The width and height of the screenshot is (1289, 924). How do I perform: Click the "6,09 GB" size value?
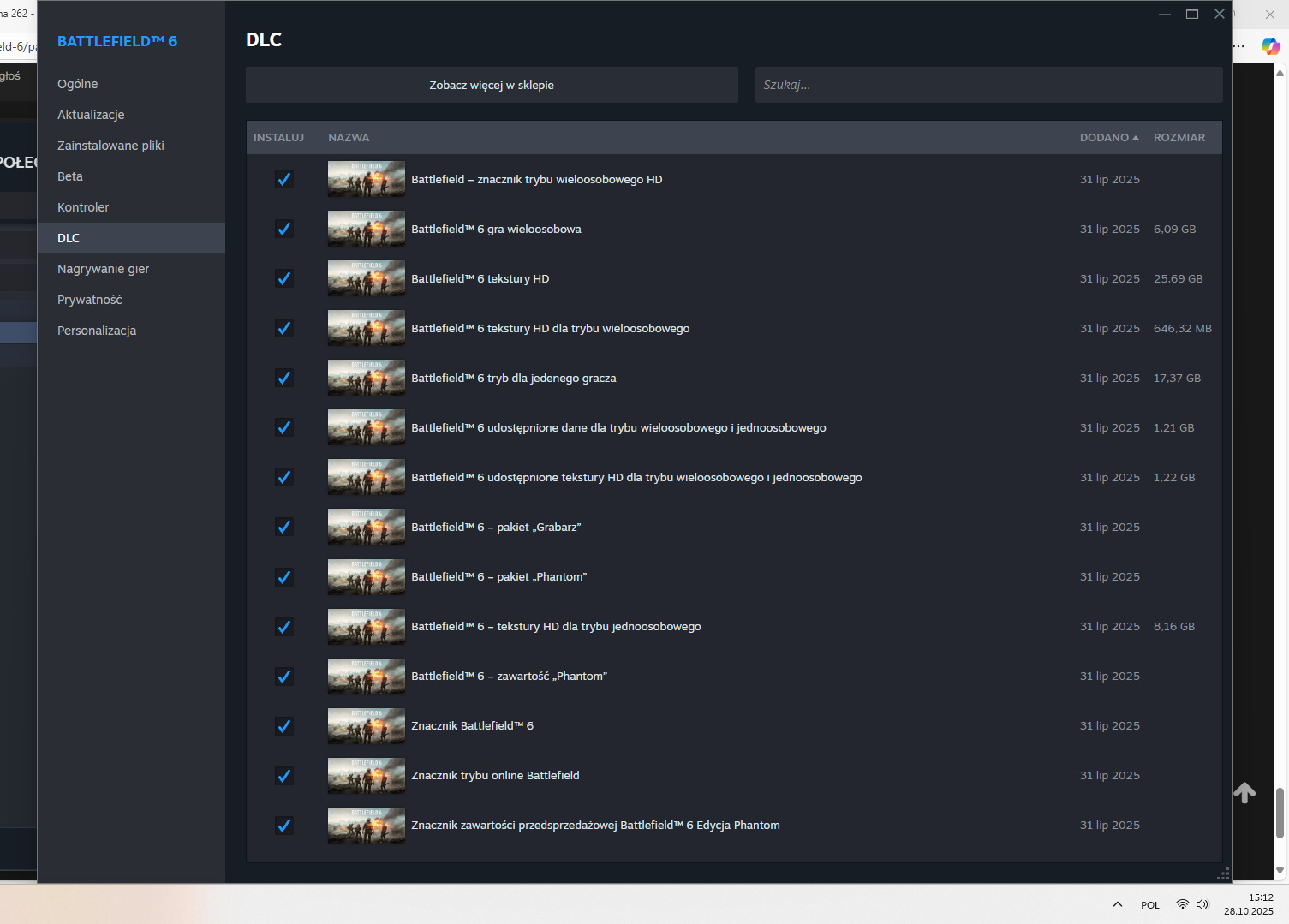pos(1175,229)
